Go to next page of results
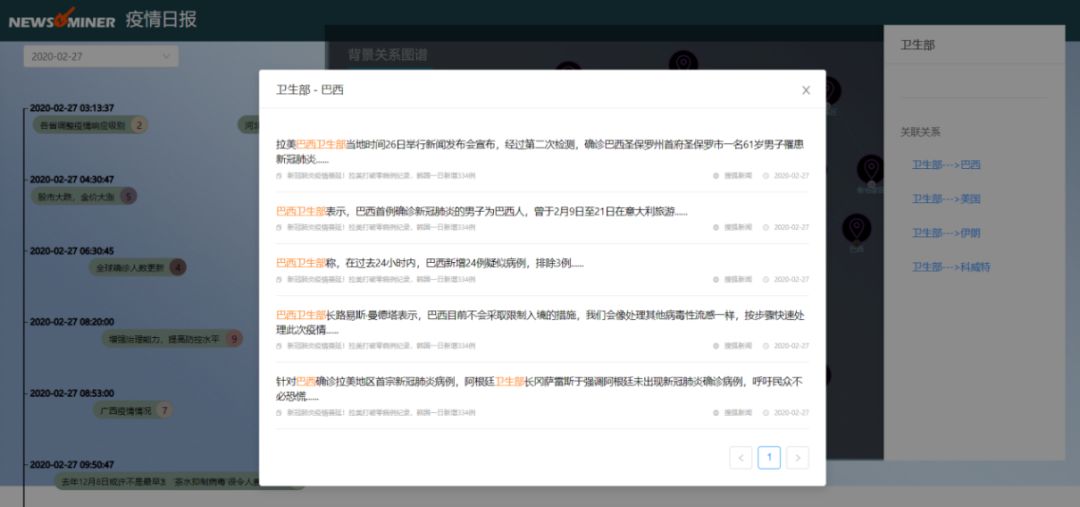1080x507 pixels. [798, 458]
